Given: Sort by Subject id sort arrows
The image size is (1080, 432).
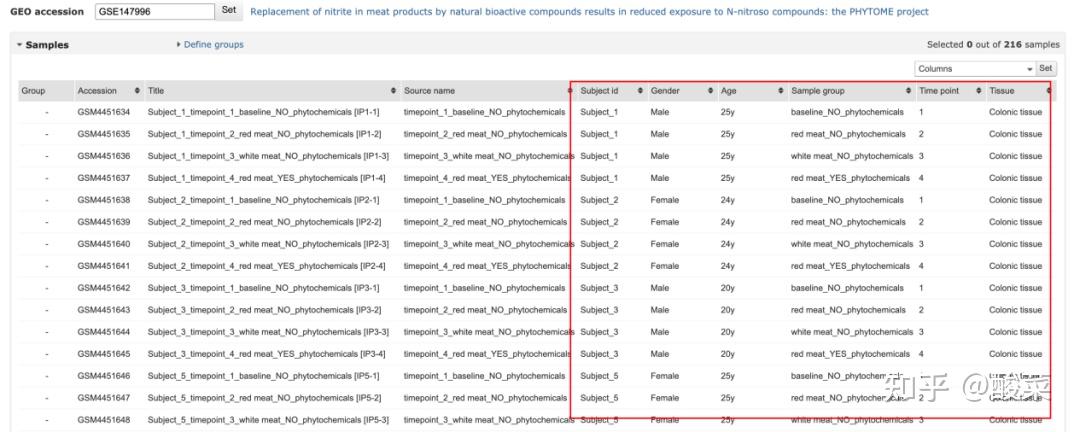Looking at the screenshot, I should coord(641,91).
